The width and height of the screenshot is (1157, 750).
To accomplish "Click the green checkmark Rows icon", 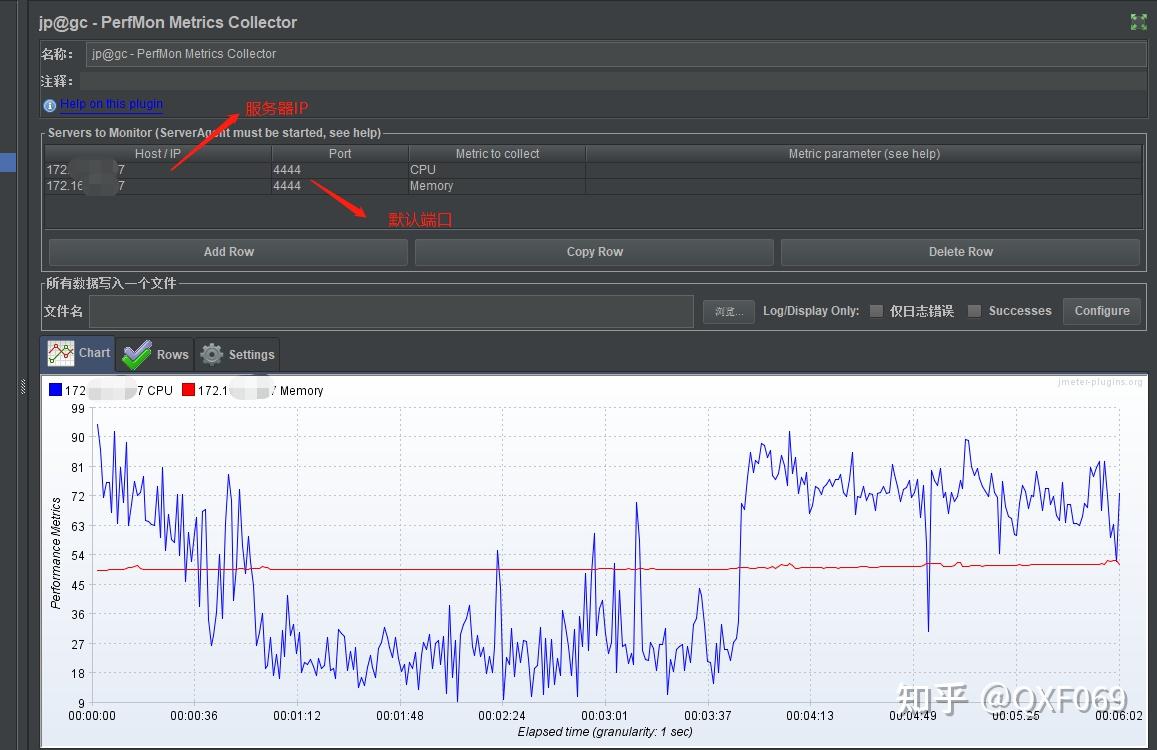I will coord(137,355).
